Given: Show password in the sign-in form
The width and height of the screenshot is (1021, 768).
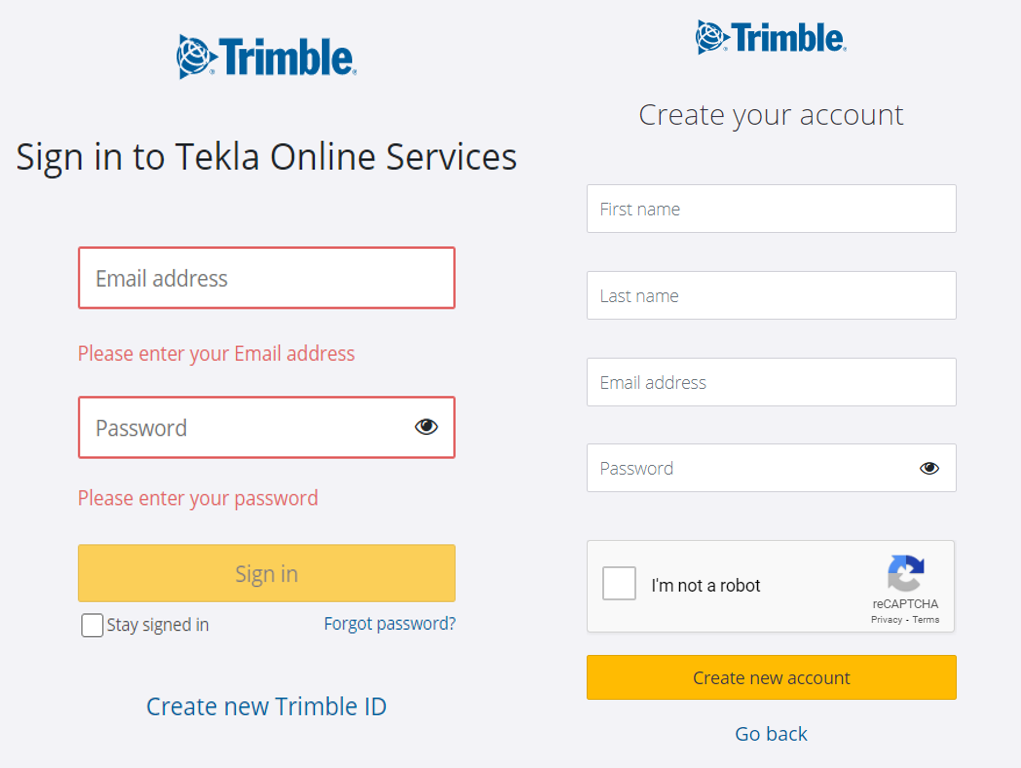Looking at the screenshot, I should coord(427,428).
